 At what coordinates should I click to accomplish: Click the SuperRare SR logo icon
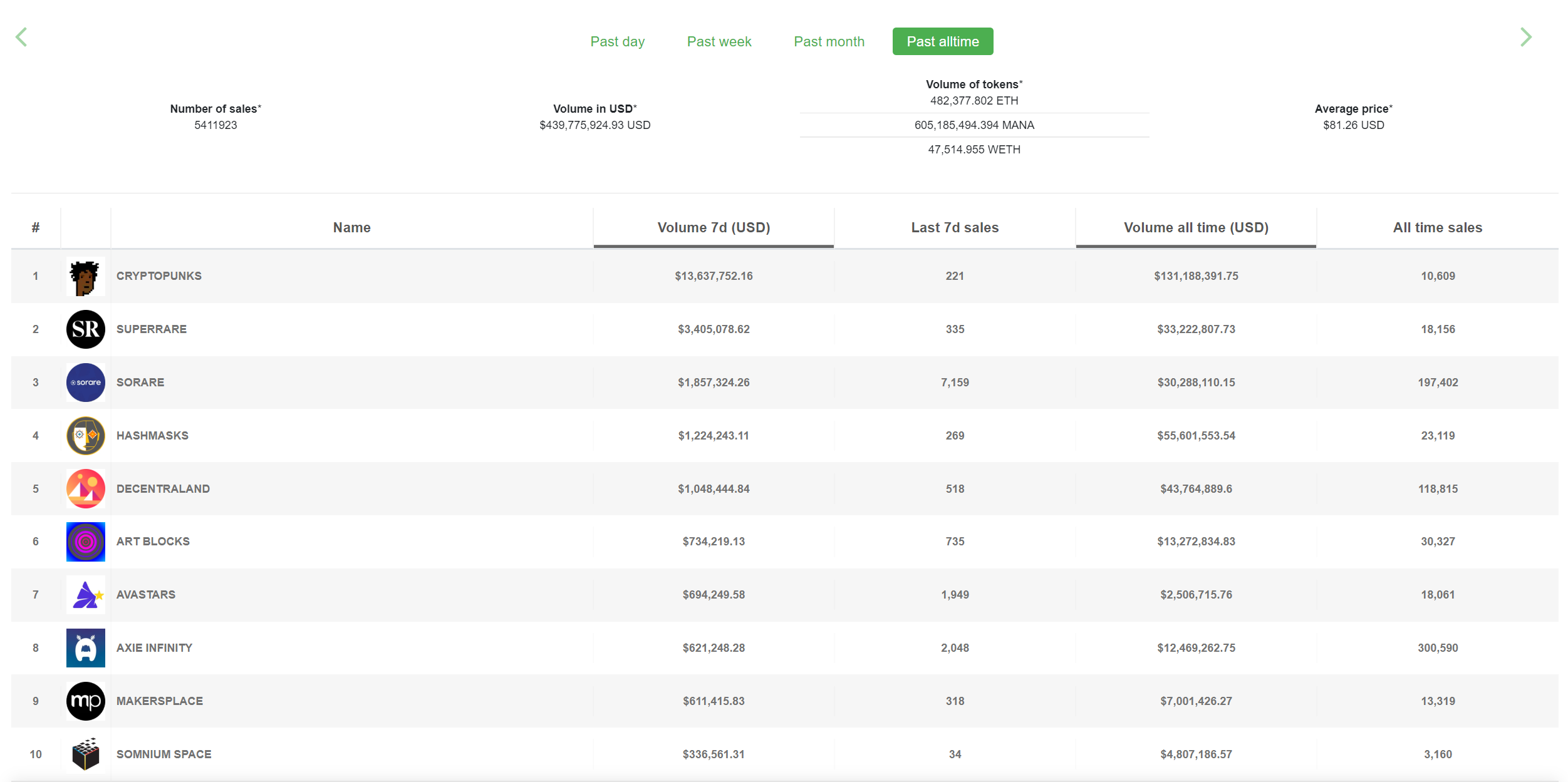coord(86,329)
